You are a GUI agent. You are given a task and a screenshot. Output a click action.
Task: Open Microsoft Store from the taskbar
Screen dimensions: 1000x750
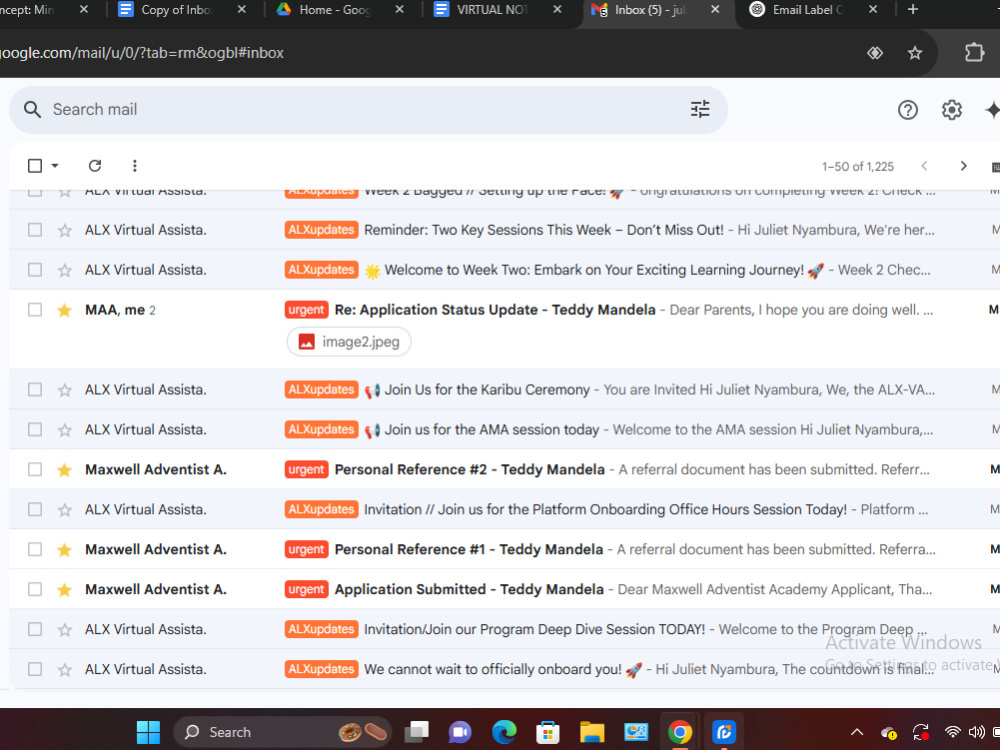pos(548,732)
